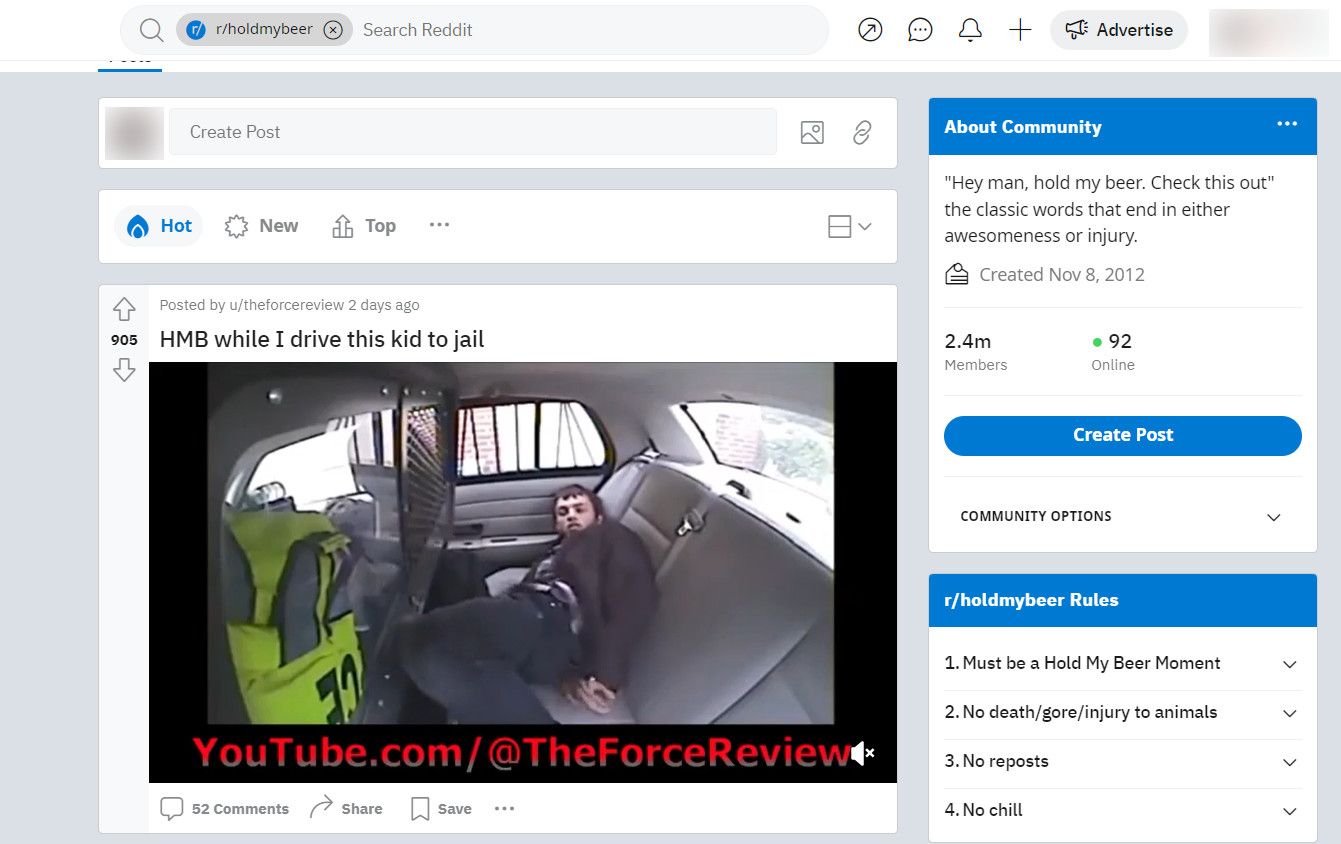Click the image upload icon in Create Post
The image size is (1341, 844).
tap(812, 132)
